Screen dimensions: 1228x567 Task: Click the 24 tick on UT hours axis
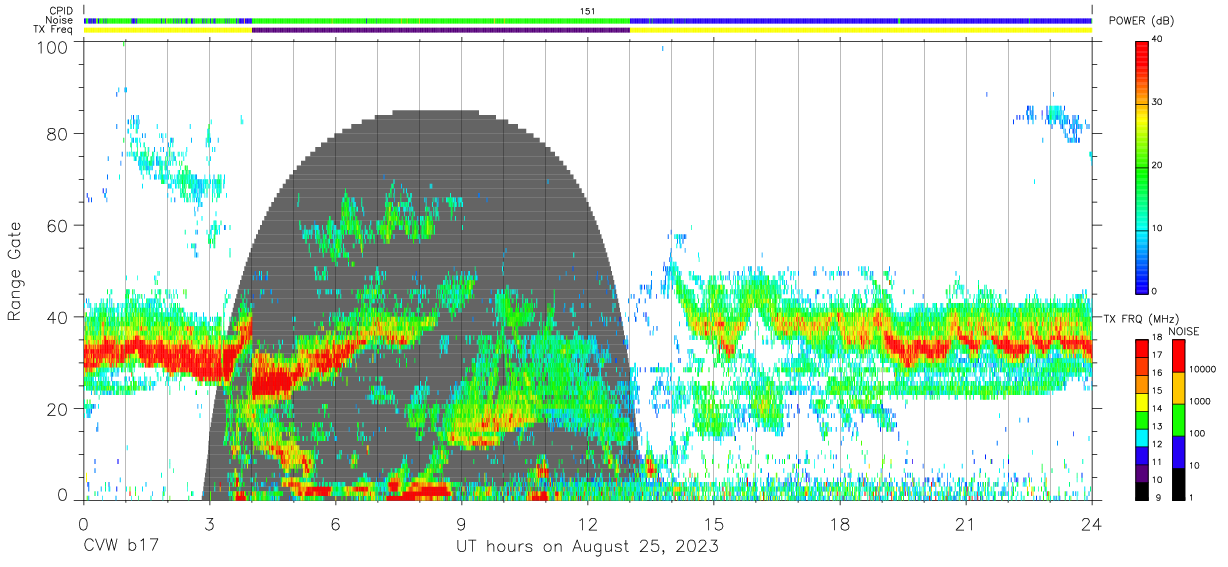1091,524
